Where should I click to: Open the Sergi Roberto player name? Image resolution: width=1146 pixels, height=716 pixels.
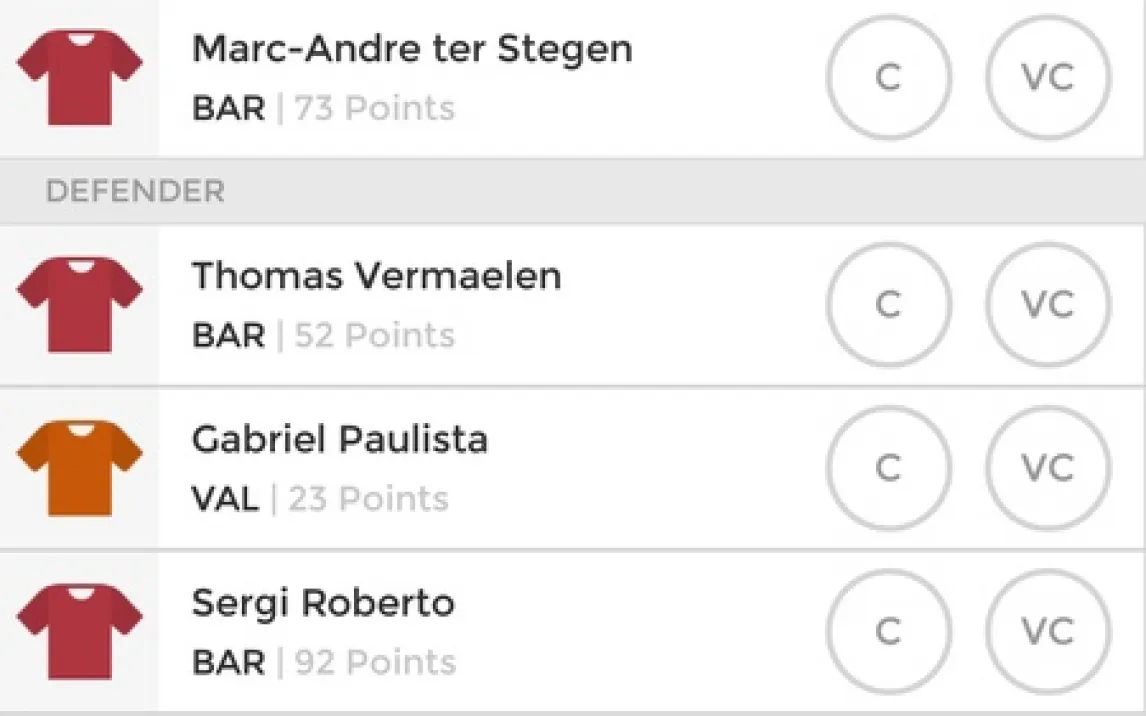tap(322, 603)
